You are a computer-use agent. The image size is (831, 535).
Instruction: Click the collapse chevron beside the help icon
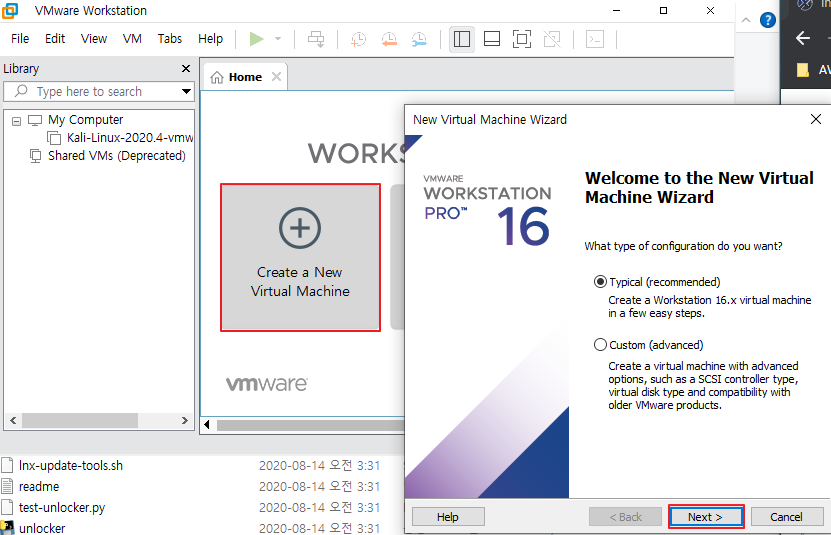746,20
